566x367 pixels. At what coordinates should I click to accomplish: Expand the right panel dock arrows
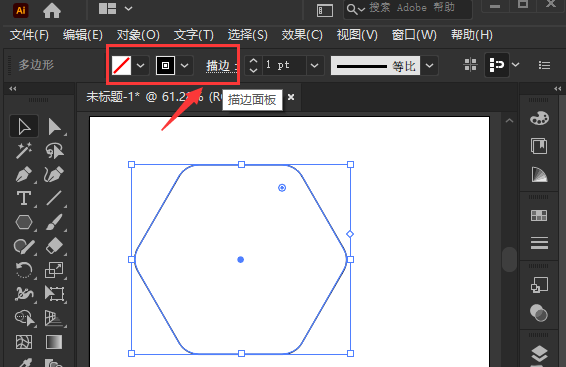pos(557,88)
